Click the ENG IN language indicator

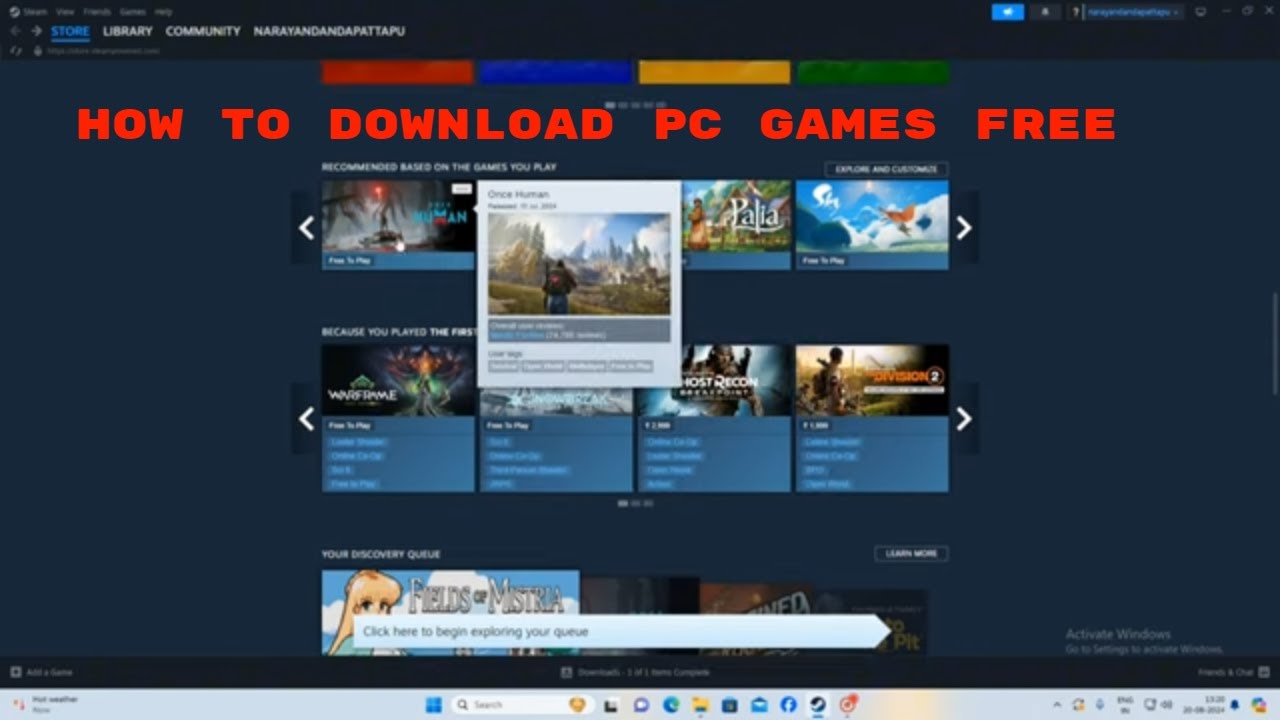pos(1125,705)
